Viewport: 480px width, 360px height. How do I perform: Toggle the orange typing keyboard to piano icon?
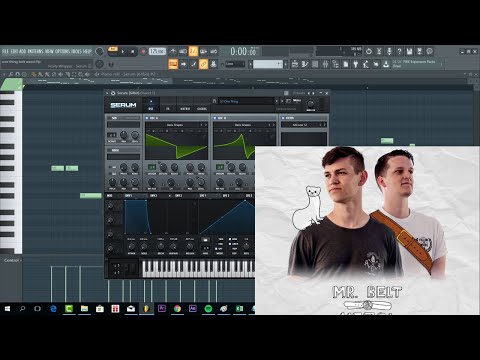coord(173,64)
